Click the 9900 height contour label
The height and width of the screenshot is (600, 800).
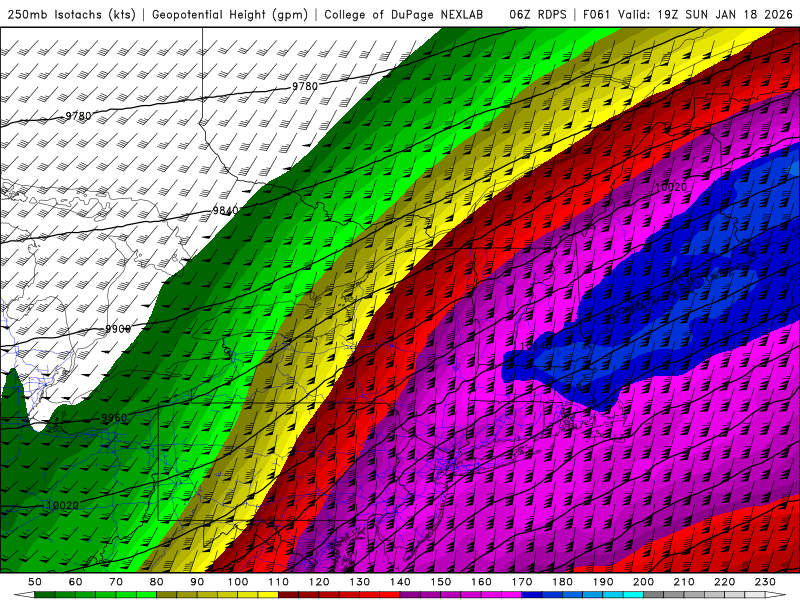(x=118, y=329)
